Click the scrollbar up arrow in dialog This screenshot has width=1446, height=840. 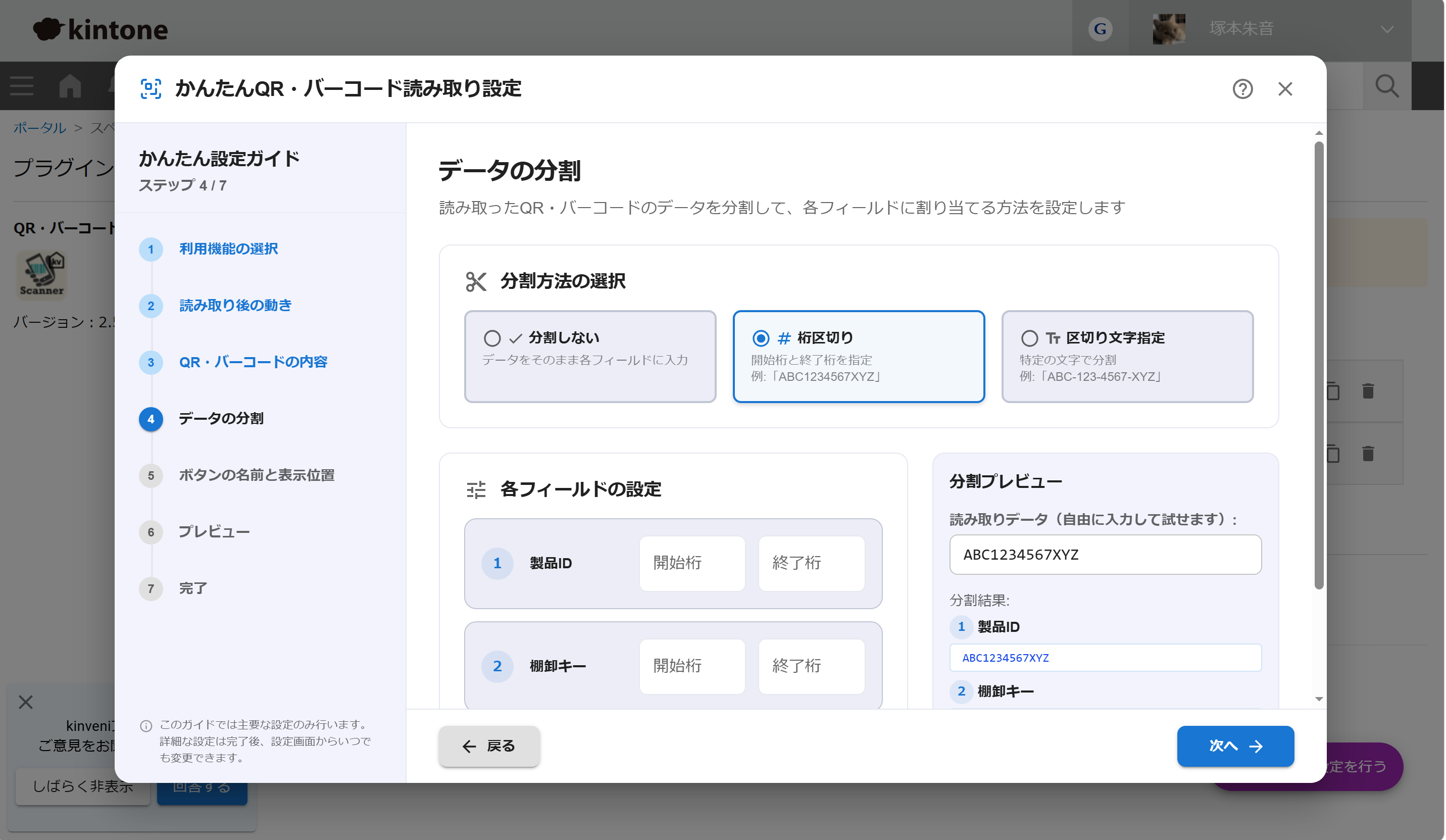click(x=1319, y=132)
